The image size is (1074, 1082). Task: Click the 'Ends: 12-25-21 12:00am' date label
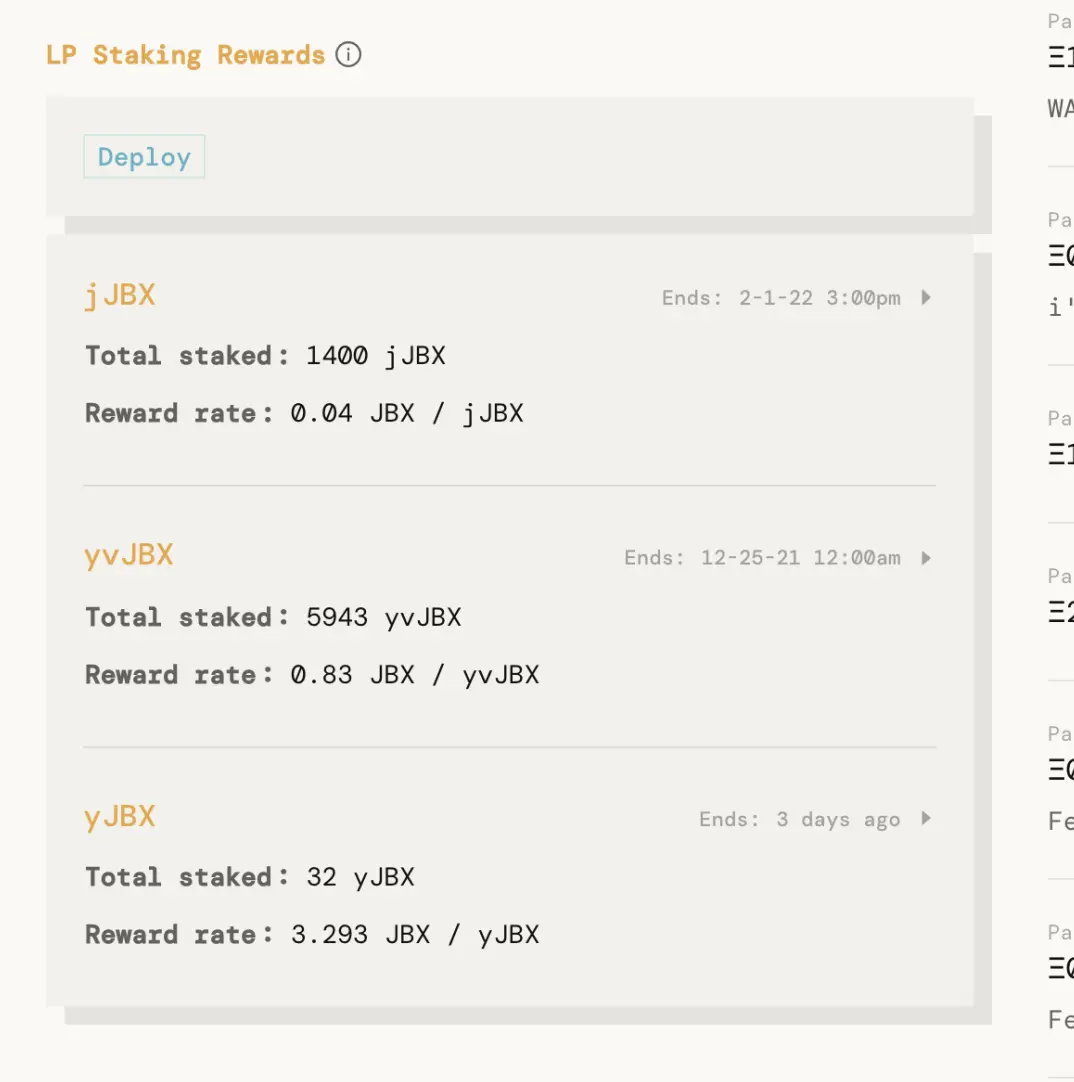(x=762, y=558)
